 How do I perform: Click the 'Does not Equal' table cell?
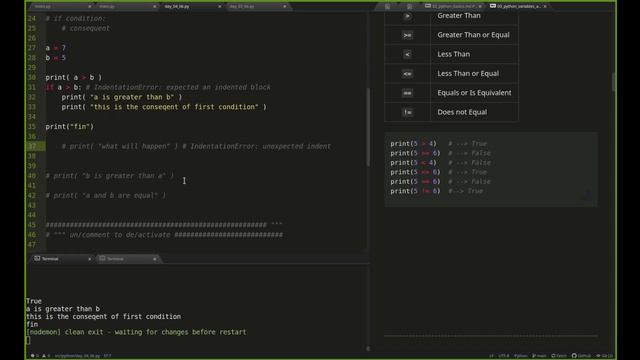point(474,112)
